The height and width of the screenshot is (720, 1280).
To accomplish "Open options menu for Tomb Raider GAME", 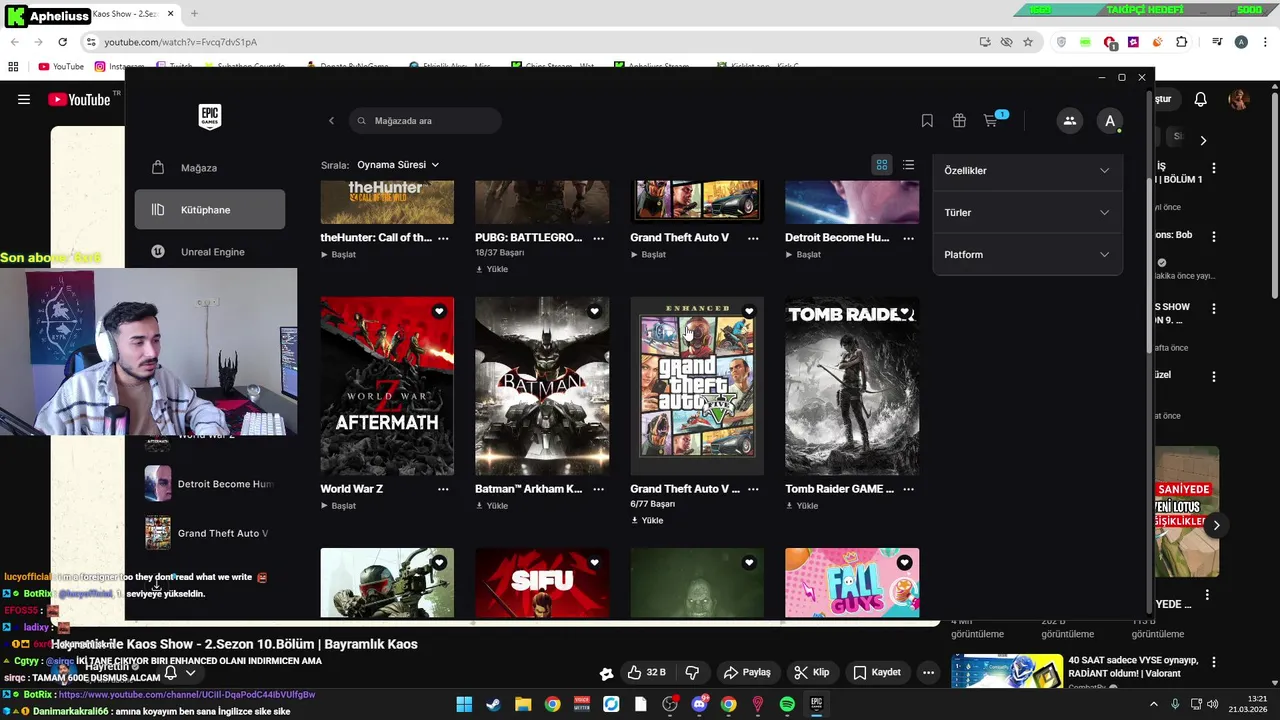I will 908,489.
